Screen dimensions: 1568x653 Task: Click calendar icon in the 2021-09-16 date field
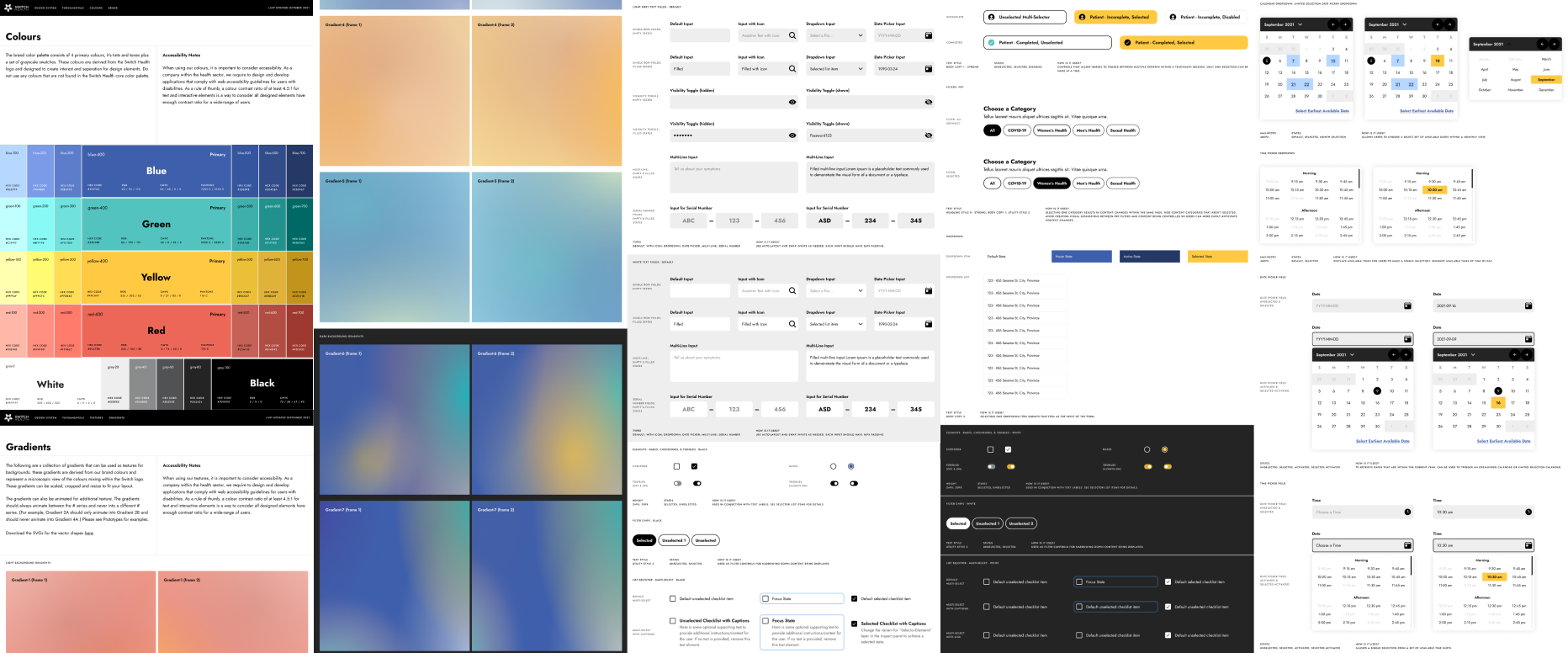[x=1528, y=305]
